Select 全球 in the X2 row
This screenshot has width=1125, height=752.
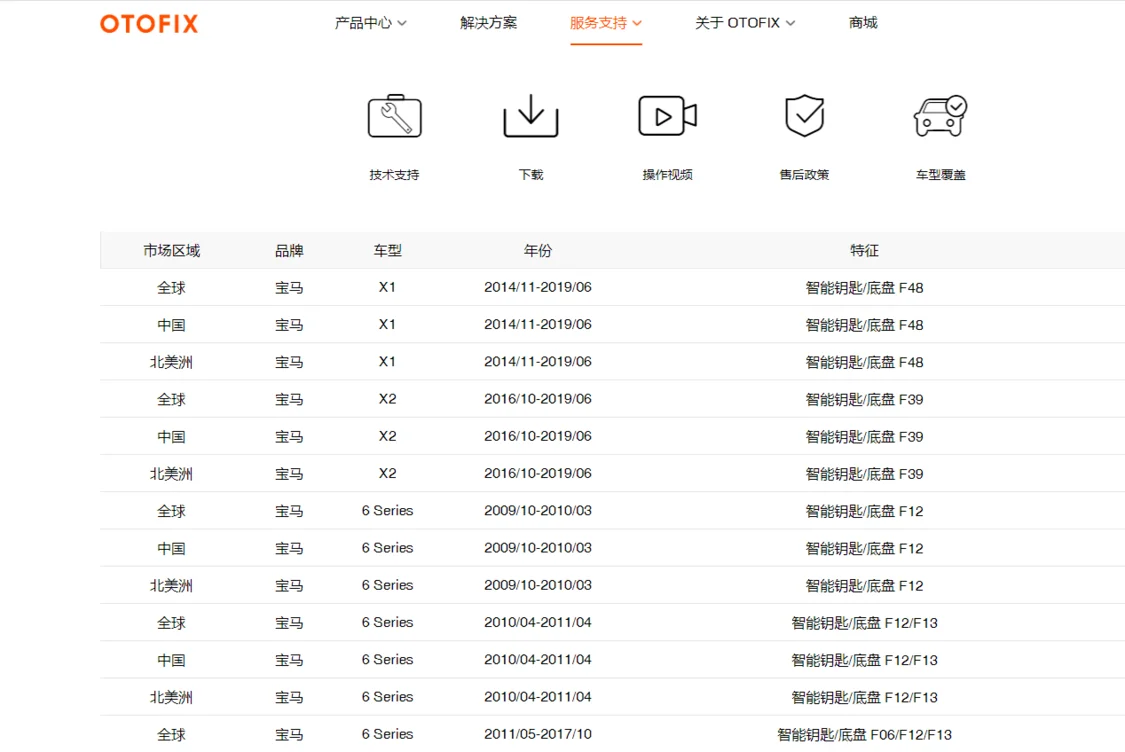pyautogui.click(x=171, y=400)
